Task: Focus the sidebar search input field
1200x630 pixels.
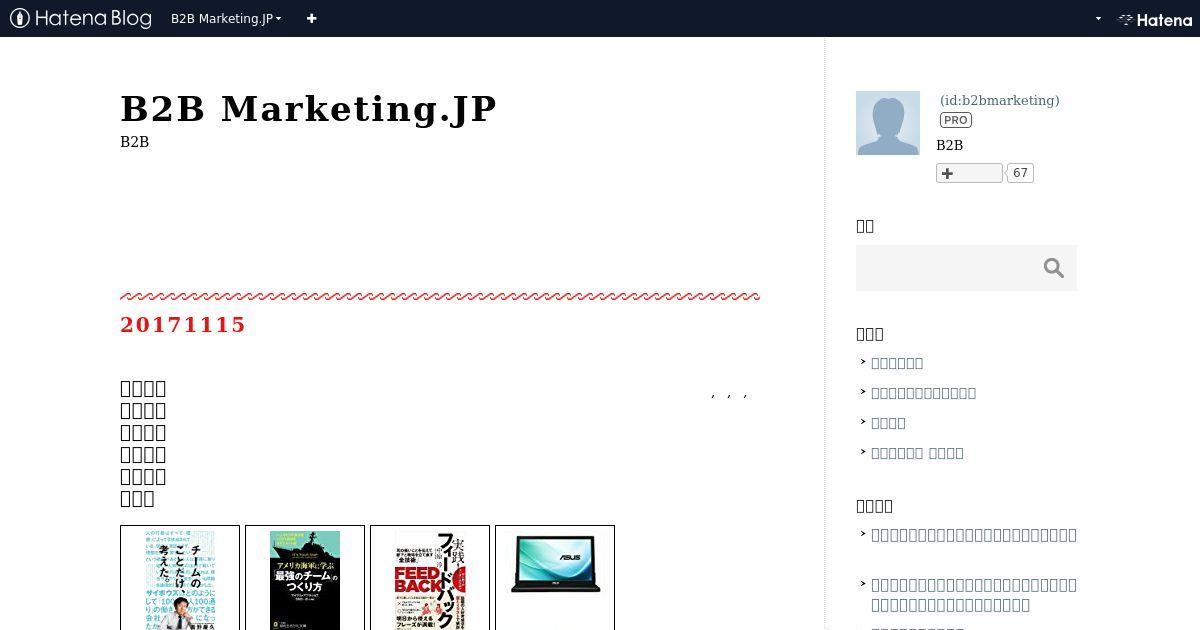Action: point(945,268)
